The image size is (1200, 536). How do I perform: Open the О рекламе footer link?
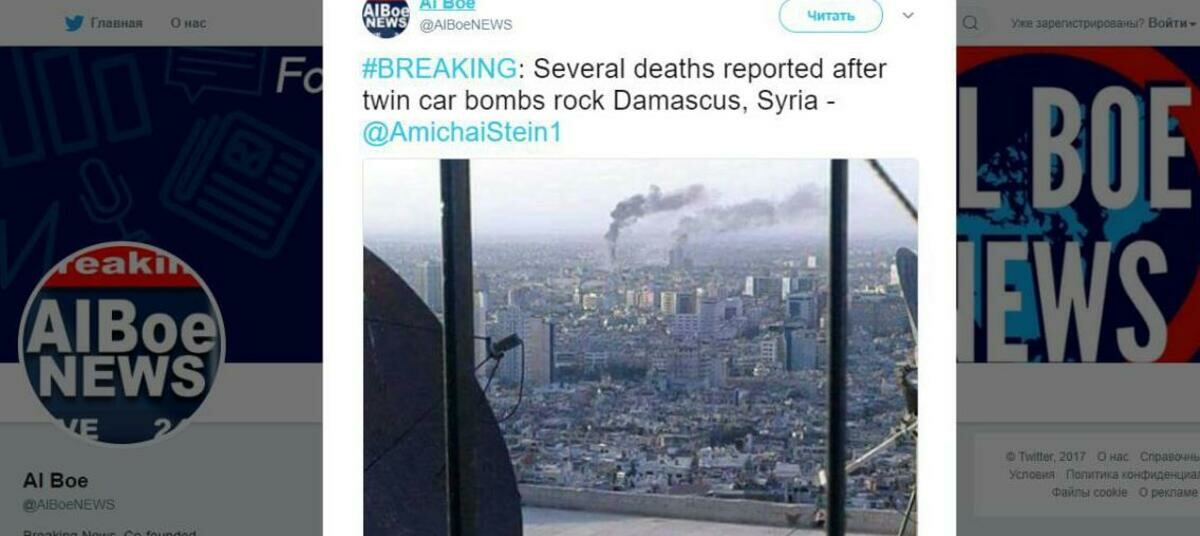[1168, 492]
